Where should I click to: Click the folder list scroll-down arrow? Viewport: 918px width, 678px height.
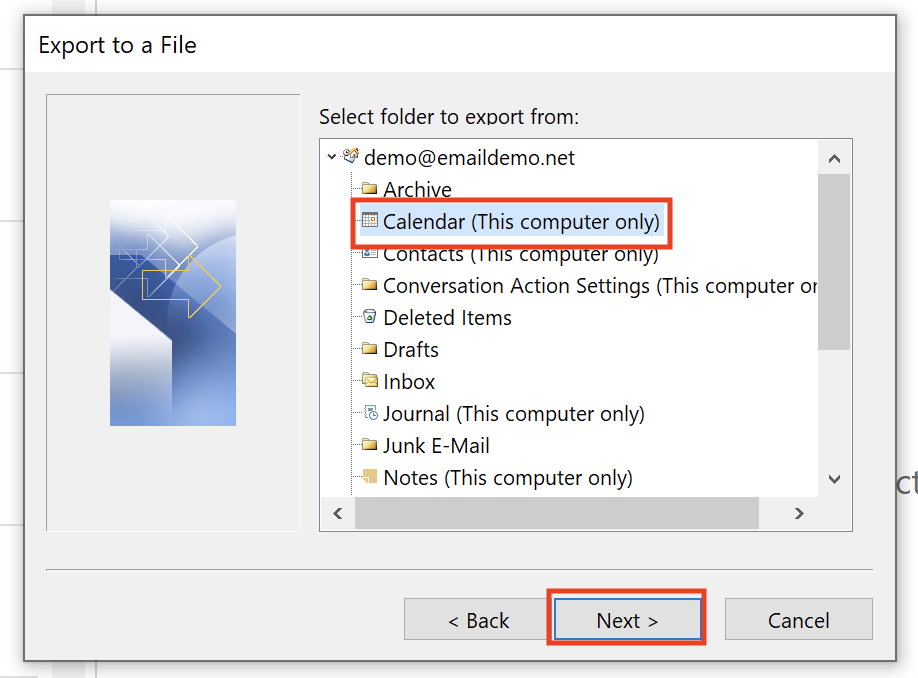[834, 480]
